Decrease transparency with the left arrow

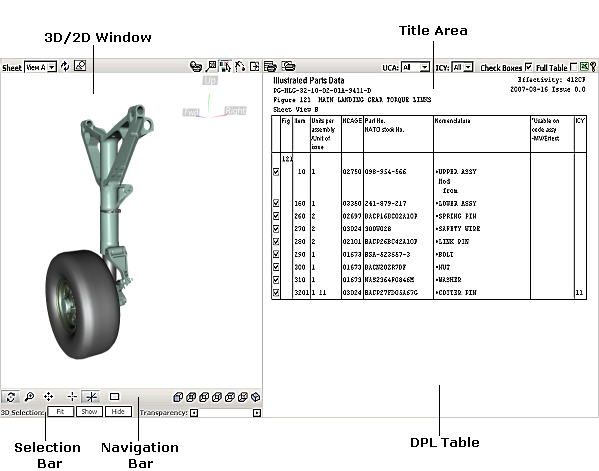(x=194, y=413)
